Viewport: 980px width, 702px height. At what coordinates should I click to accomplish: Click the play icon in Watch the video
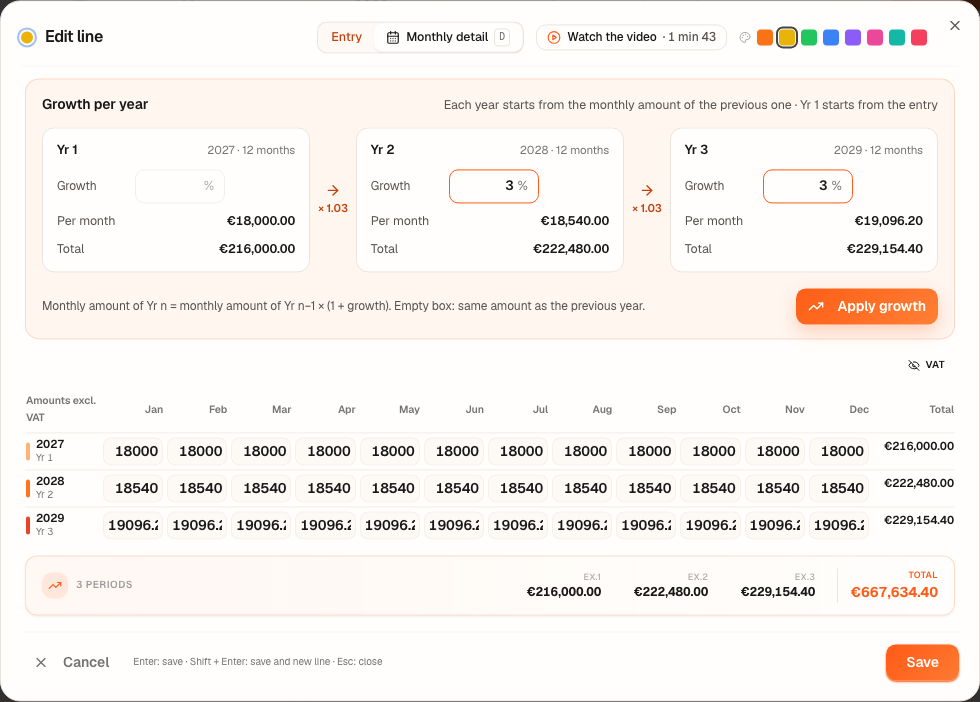click(554, 38)
